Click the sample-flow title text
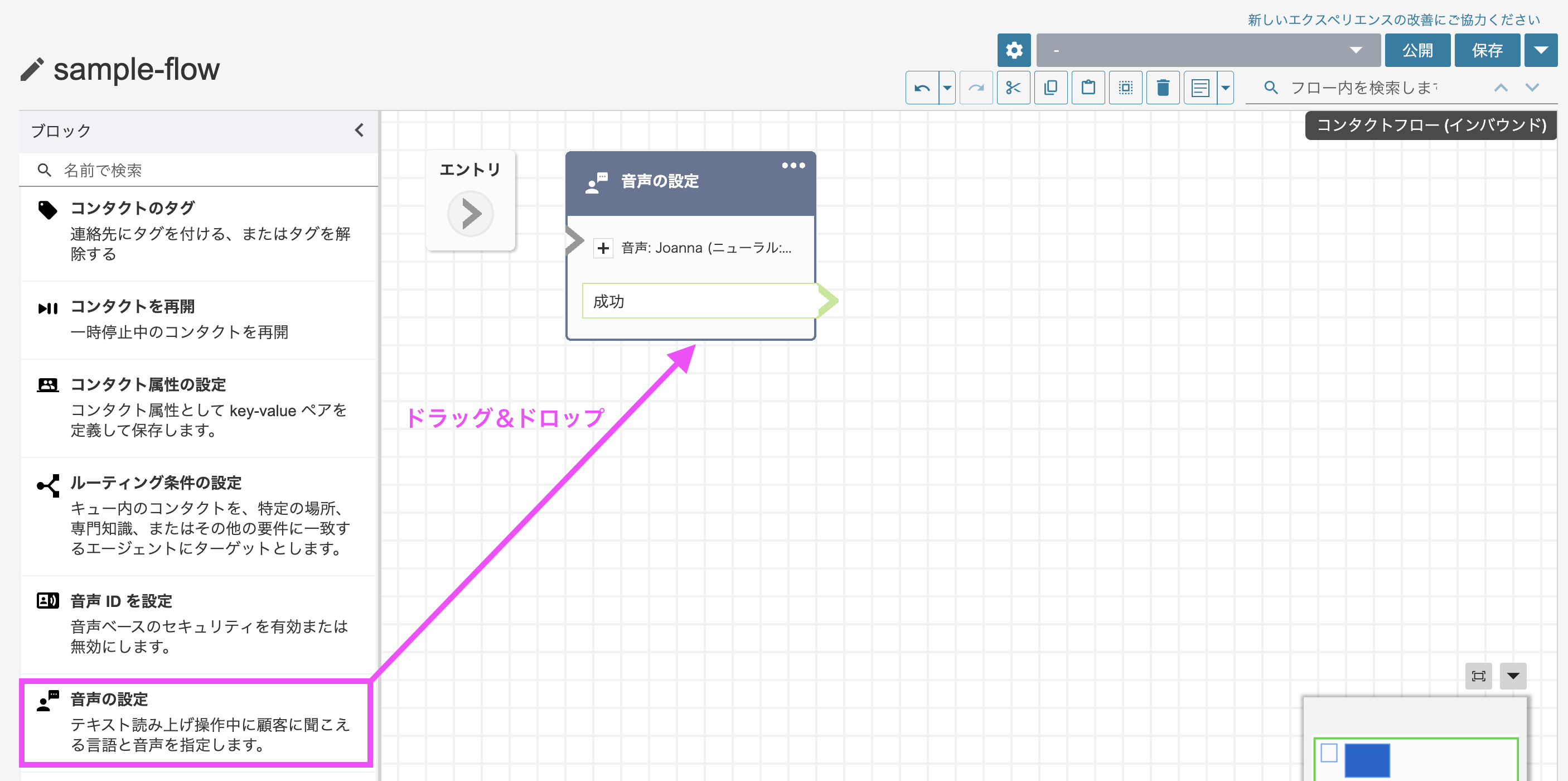 (137, 69)
